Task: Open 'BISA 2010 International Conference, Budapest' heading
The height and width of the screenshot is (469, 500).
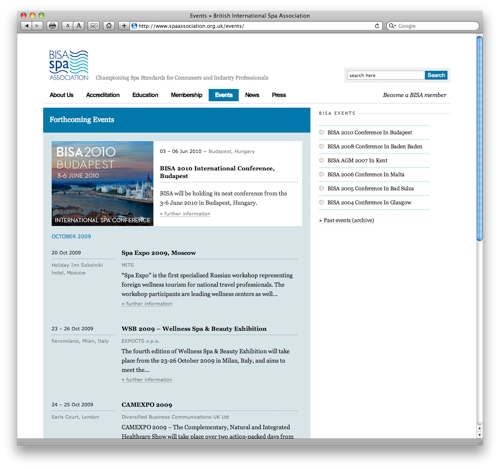Action: [217, 172]
